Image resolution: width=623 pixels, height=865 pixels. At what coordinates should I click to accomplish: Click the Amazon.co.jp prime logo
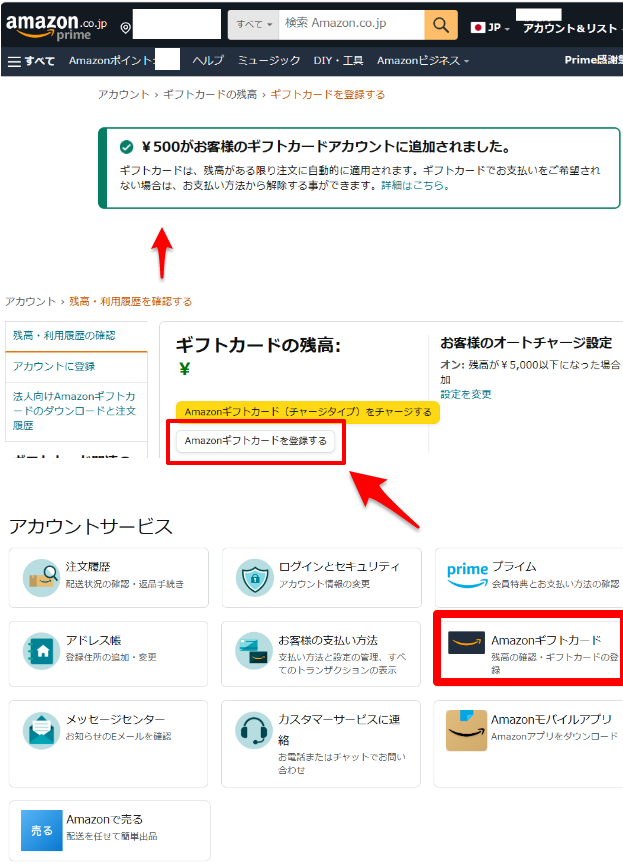[x=55, y=27]
